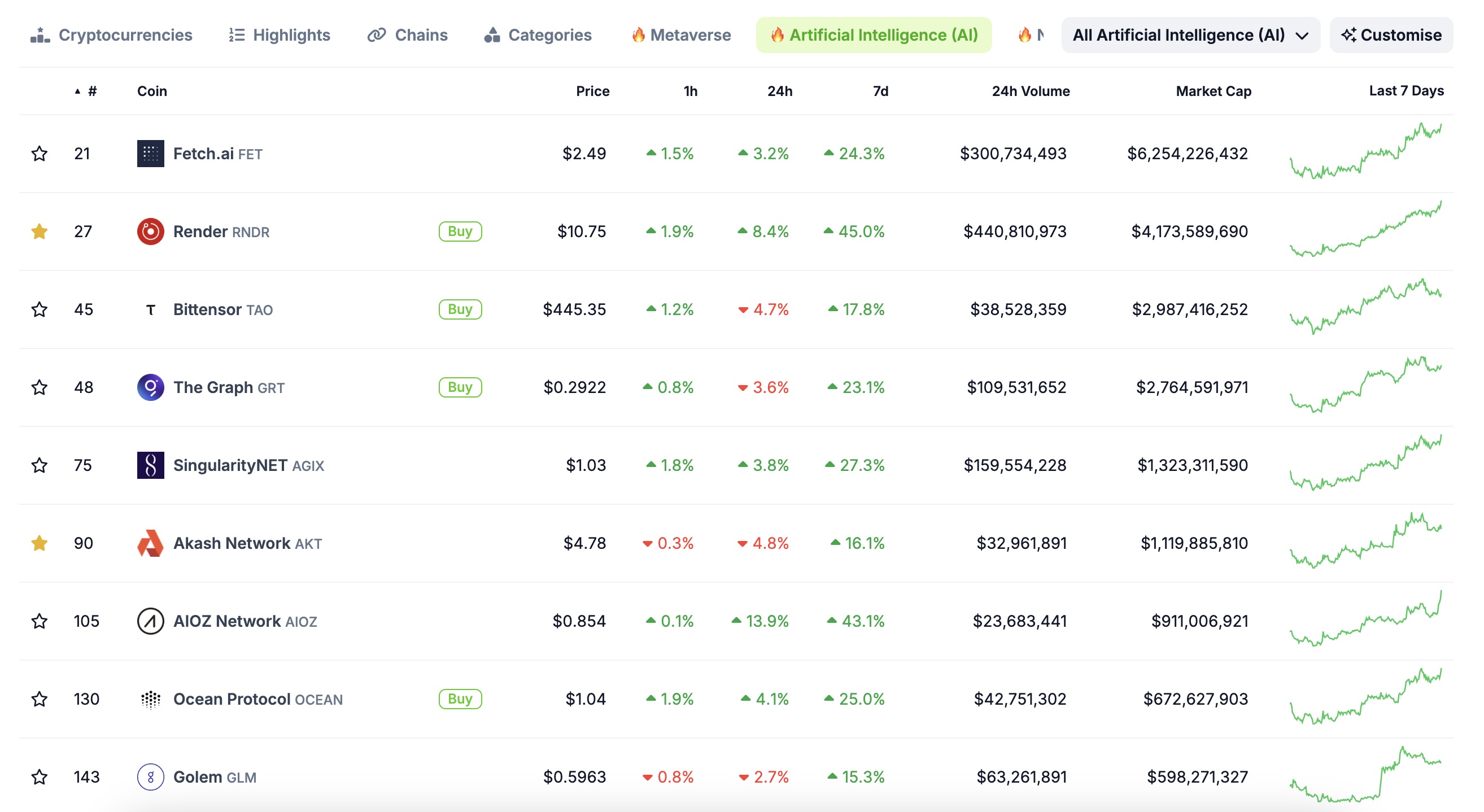Click Bittensor price $445.35
This screenshot has height=812, width=1484.
point(574,310)
